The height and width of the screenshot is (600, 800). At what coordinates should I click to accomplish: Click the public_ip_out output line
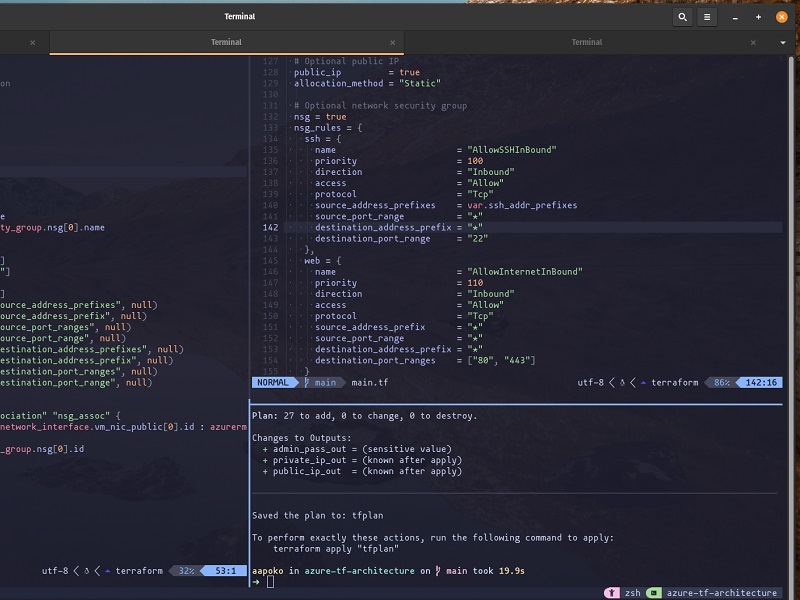tap(362, 471)
